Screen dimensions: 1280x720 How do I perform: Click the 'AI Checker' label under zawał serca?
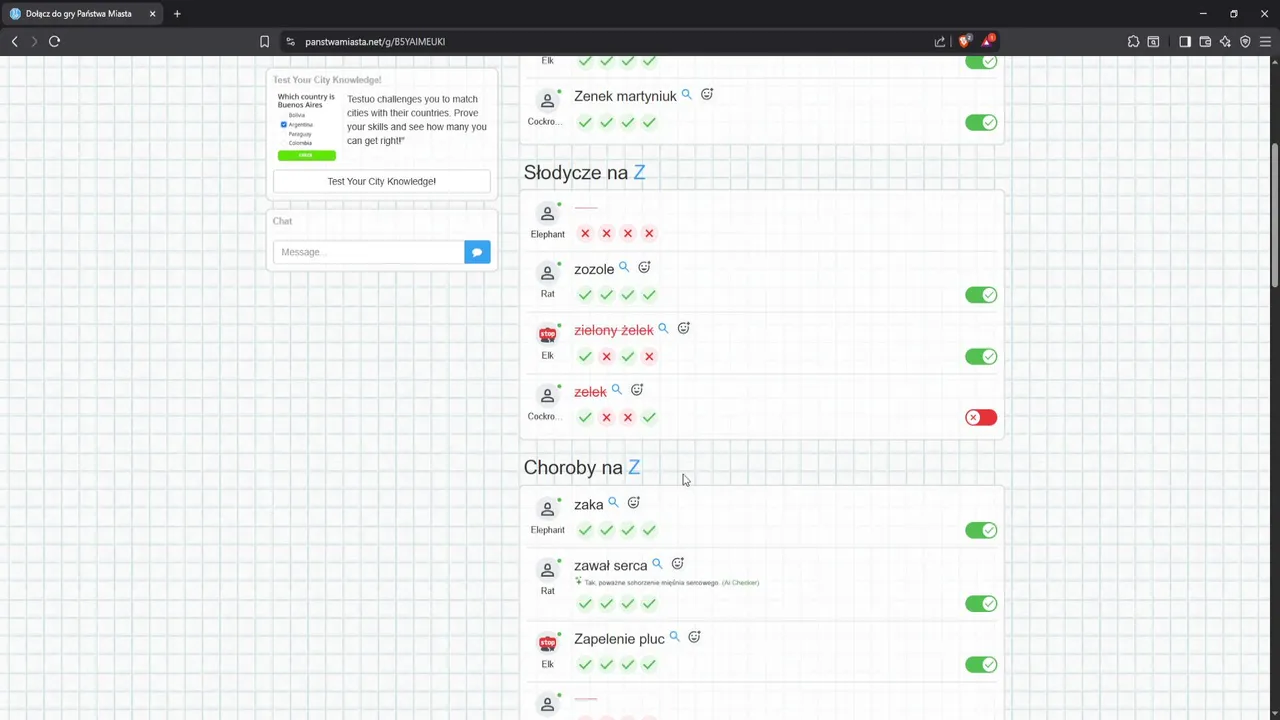pyautogui.click(x=740, y=582)
